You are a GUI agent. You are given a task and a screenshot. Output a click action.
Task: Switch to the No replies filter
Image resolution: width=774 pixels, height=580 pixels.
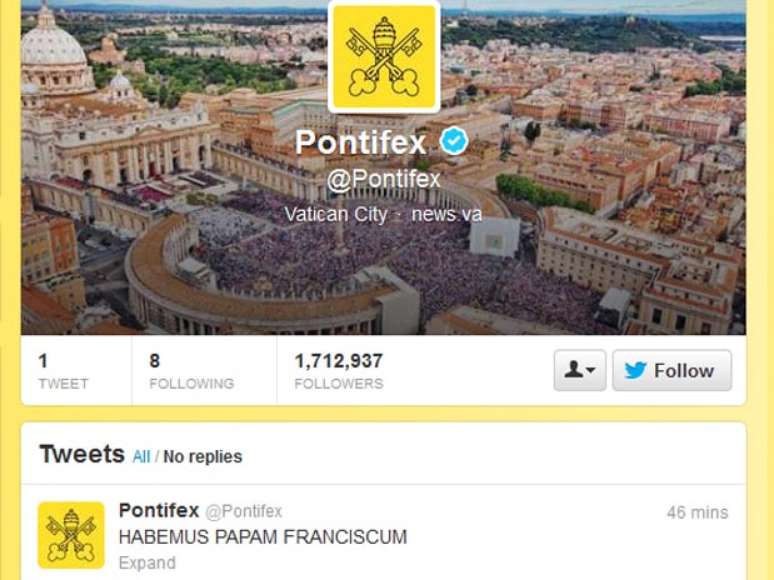[203, 456]
